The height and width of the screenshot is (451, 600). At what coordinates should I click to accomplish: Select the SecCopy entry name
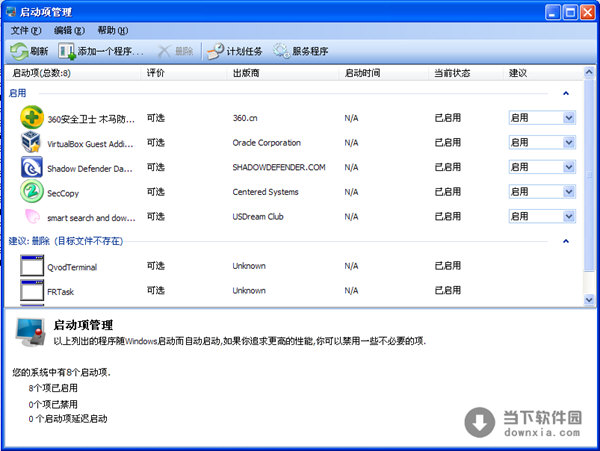(x=63, y=194)
